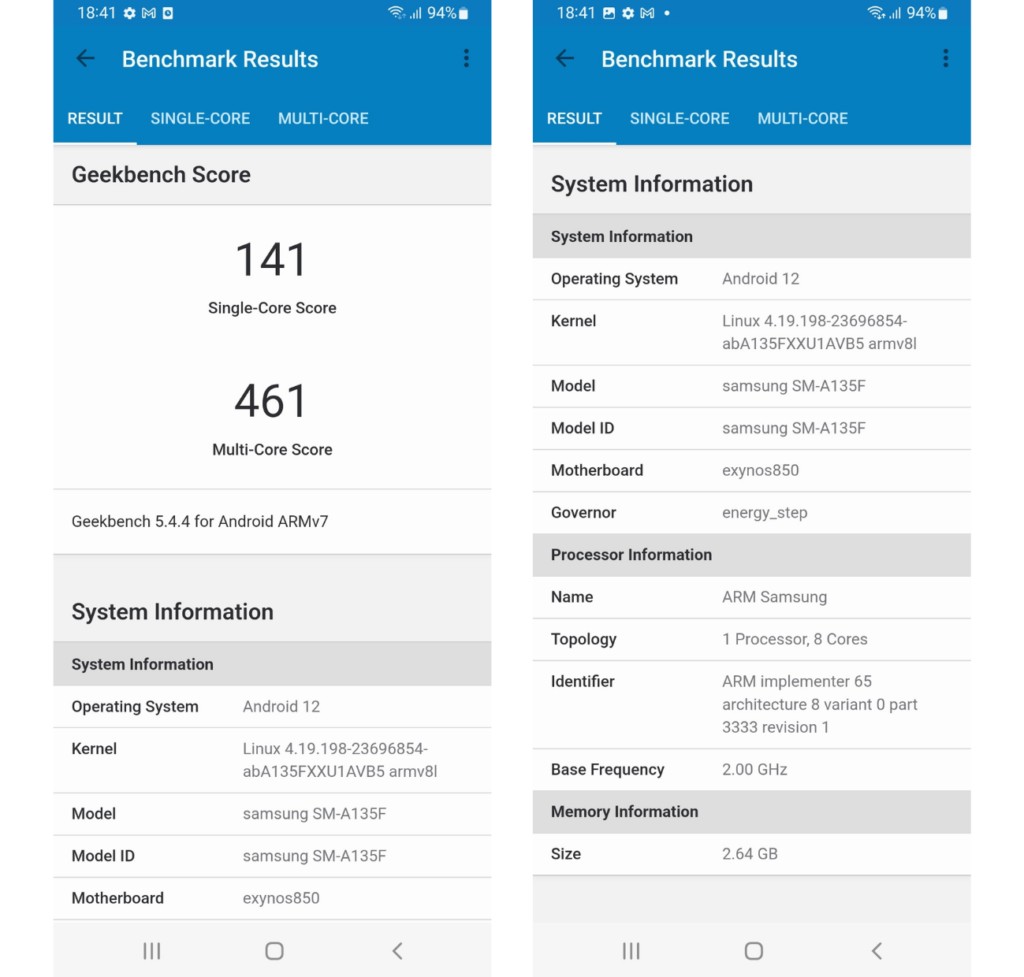
Task: Tap Gmail status icon on left phone
Action: 149,13
